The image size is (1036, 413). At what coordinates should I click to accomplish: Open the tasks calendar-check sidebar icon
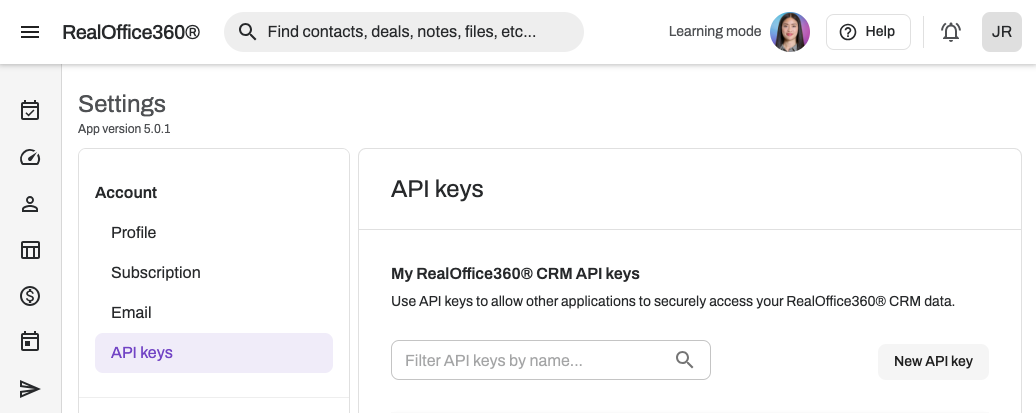(30, 110)
